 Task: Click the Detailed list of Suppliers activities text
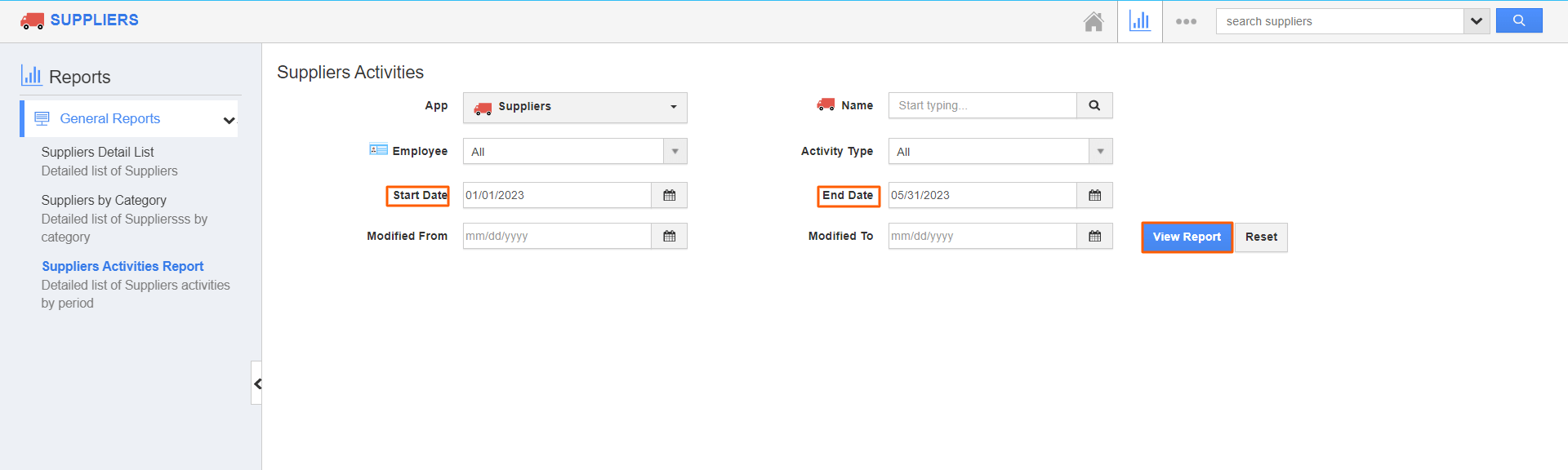coord(136,294)
